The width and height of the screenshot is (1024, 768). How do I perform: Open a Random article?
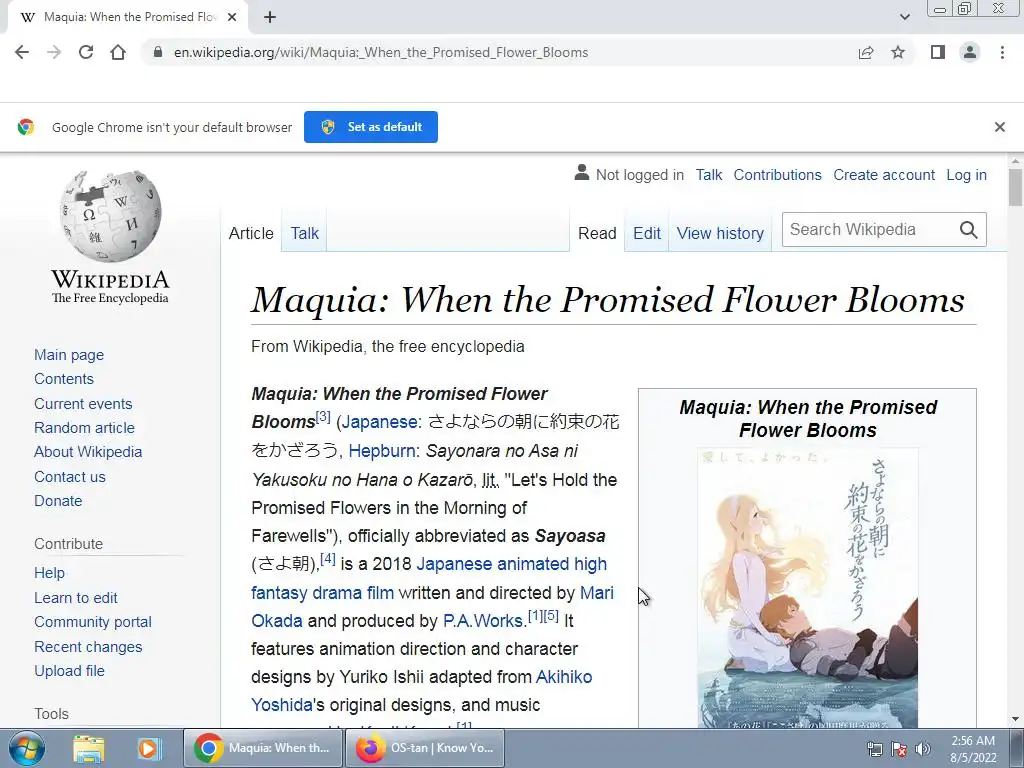(x=84, y=428)
